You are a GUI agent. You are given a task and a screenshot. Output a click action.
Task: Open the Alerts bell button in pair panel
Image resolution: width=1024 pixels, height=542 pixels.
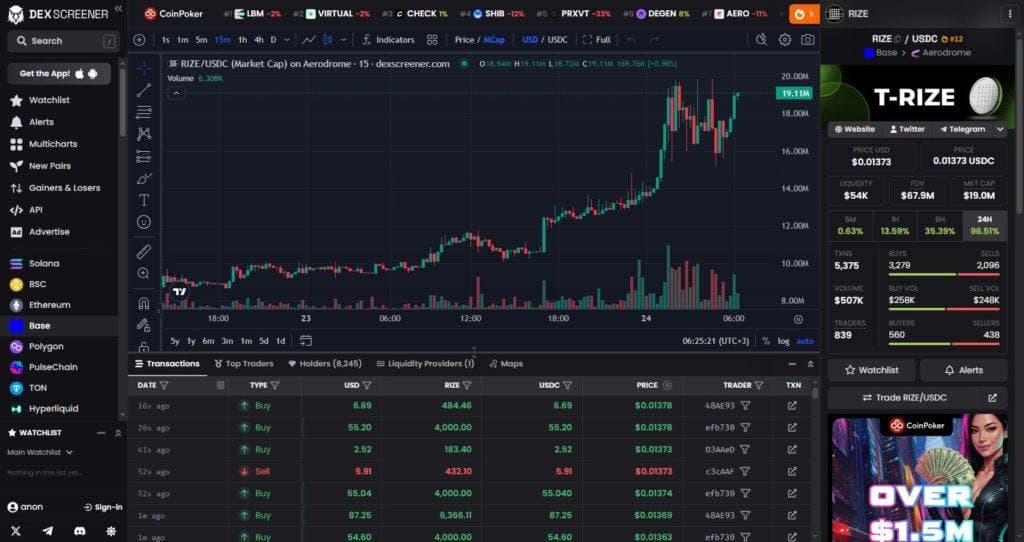pyautogui.click(x=963, y=370)
